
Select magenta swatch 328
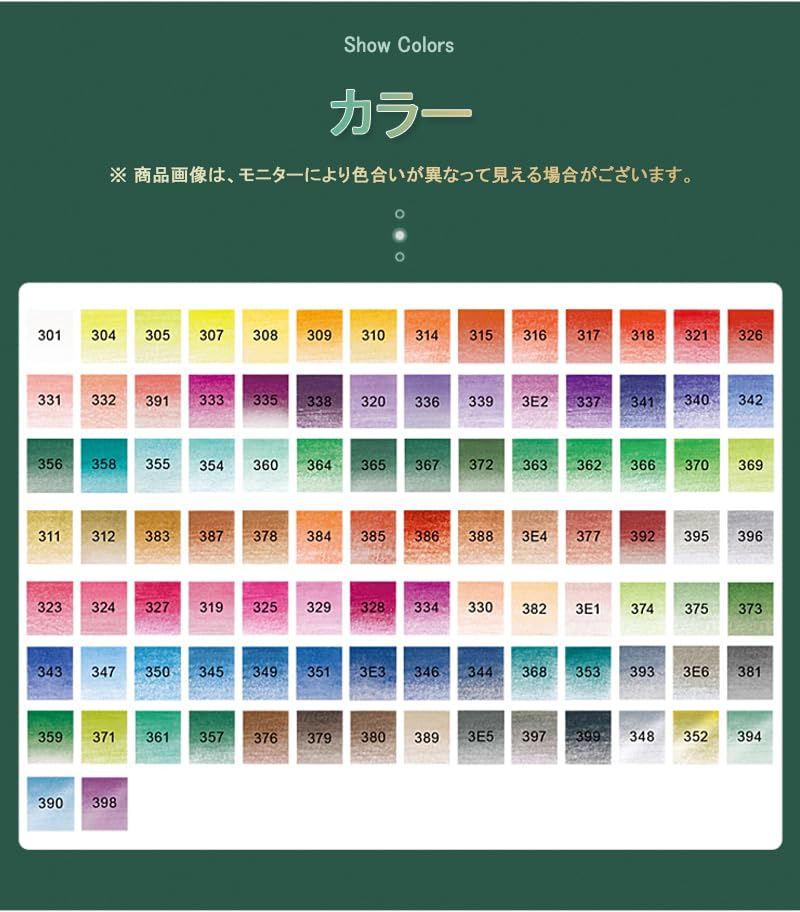coord(373,607)
